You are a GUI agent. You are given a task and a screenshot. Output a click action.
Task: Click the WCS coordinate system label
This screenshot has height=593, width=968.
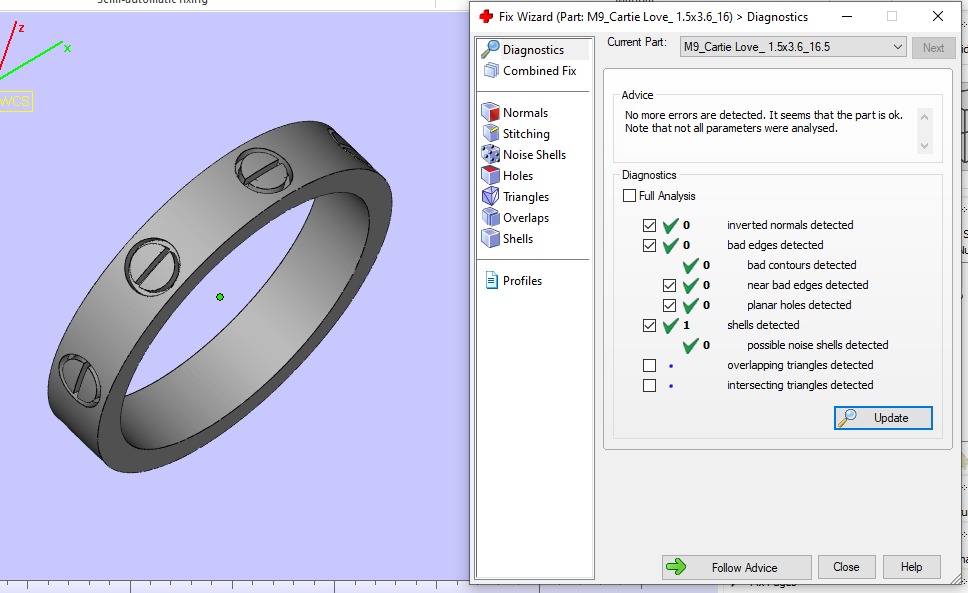tap(15, 101)
